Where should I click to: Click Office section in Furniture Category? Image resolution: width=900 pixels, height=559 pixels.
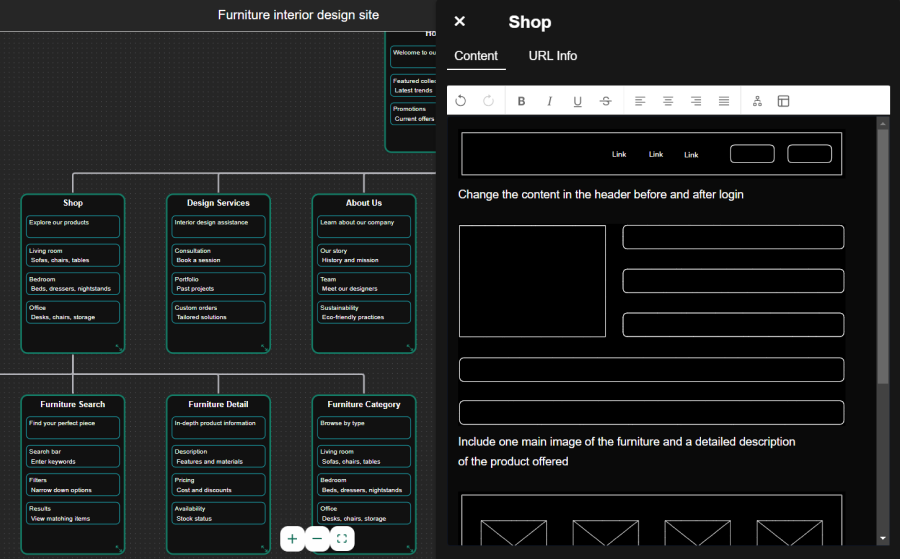pyautogui.click(x=364, y=513)
